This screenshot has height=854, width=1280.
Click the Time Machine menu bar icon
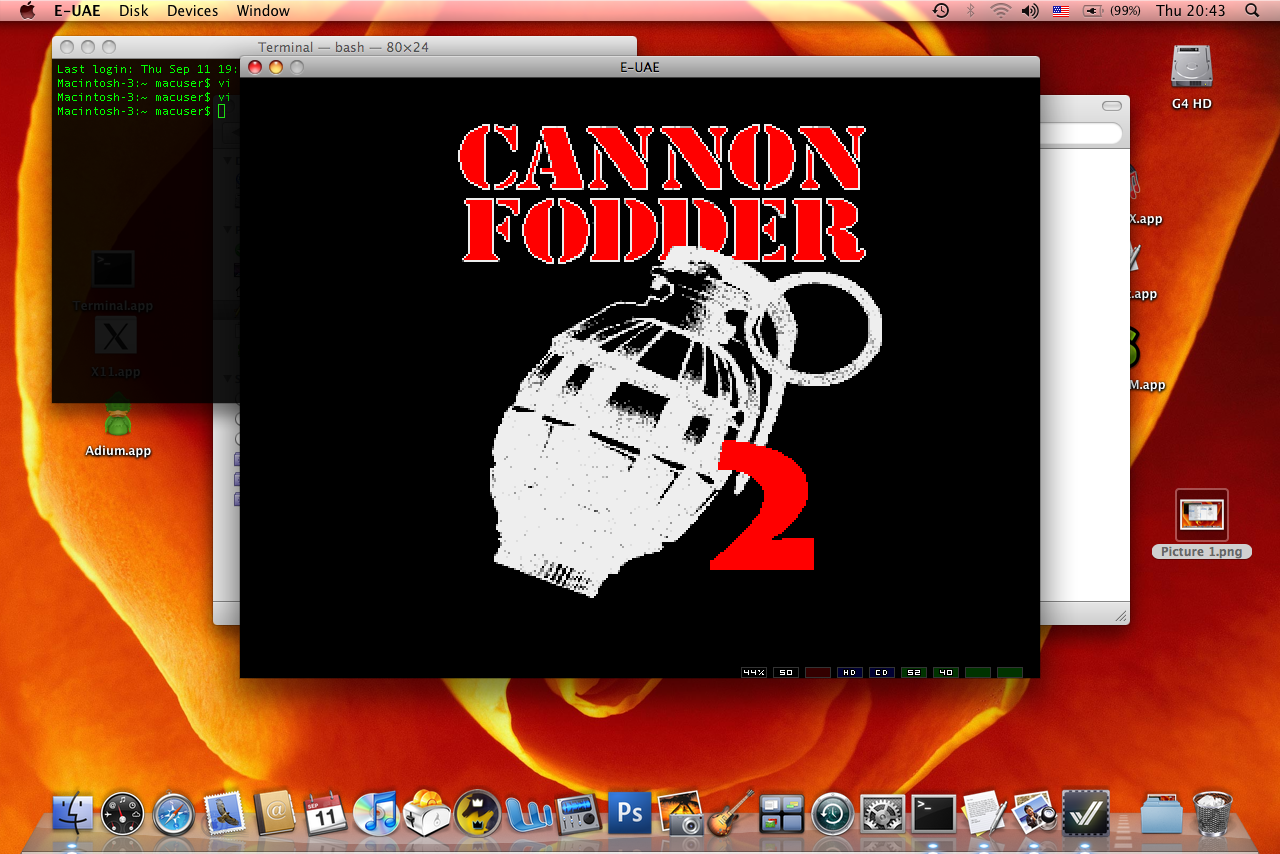(x=941, y=11)
